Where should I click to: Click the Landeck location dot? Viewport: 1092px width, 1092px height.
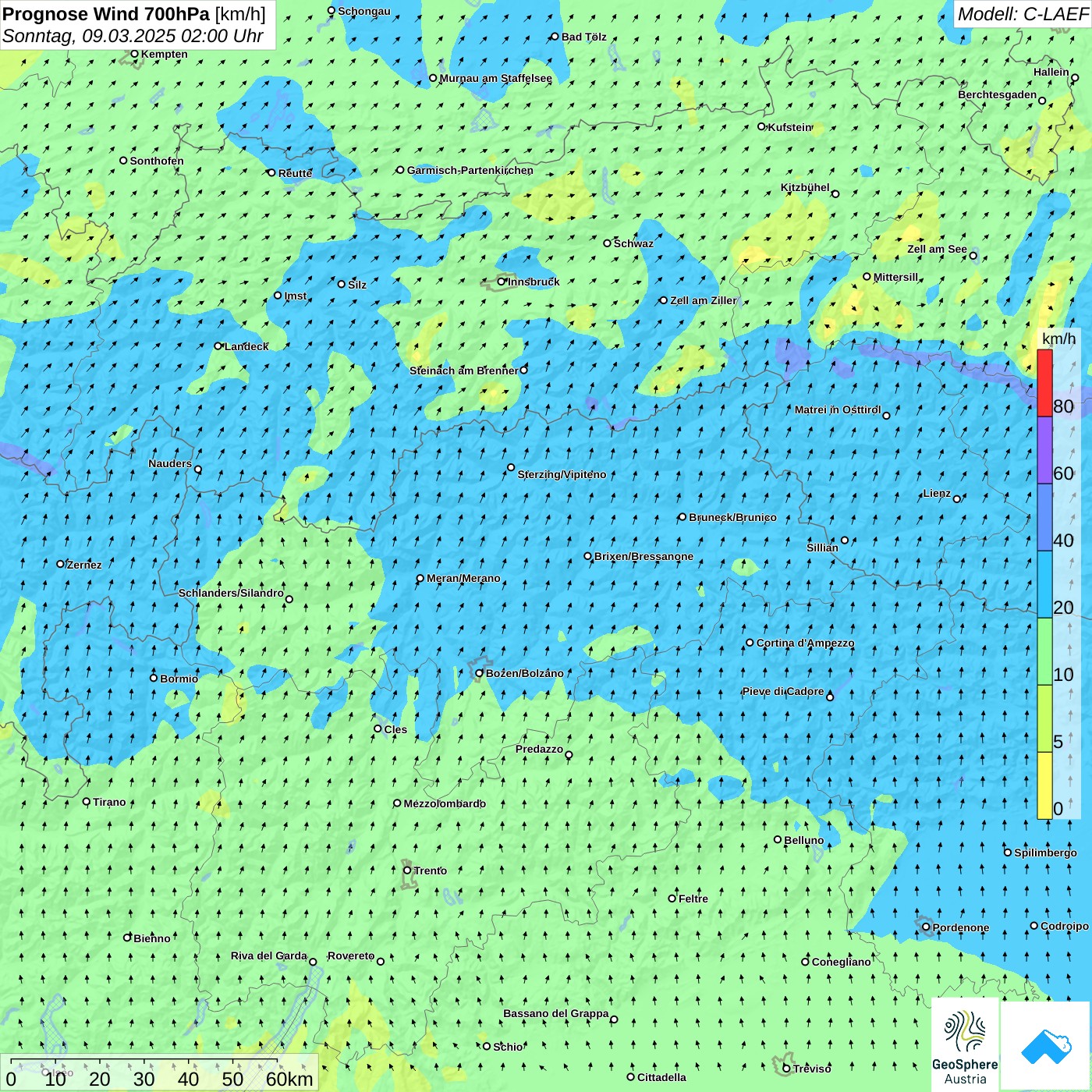point(218,346)
